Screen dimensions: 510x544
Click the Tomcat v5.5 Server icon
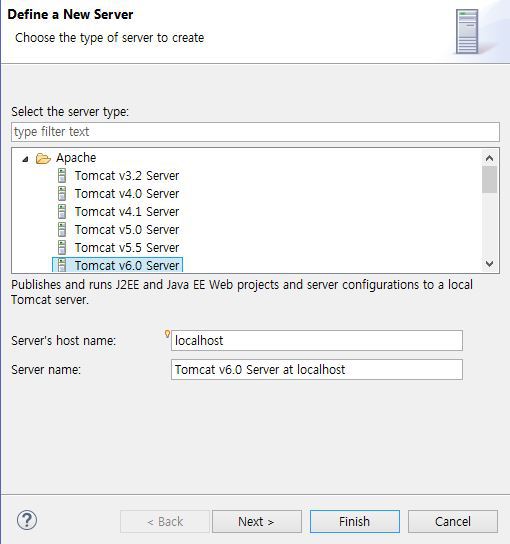click(62, 248)
